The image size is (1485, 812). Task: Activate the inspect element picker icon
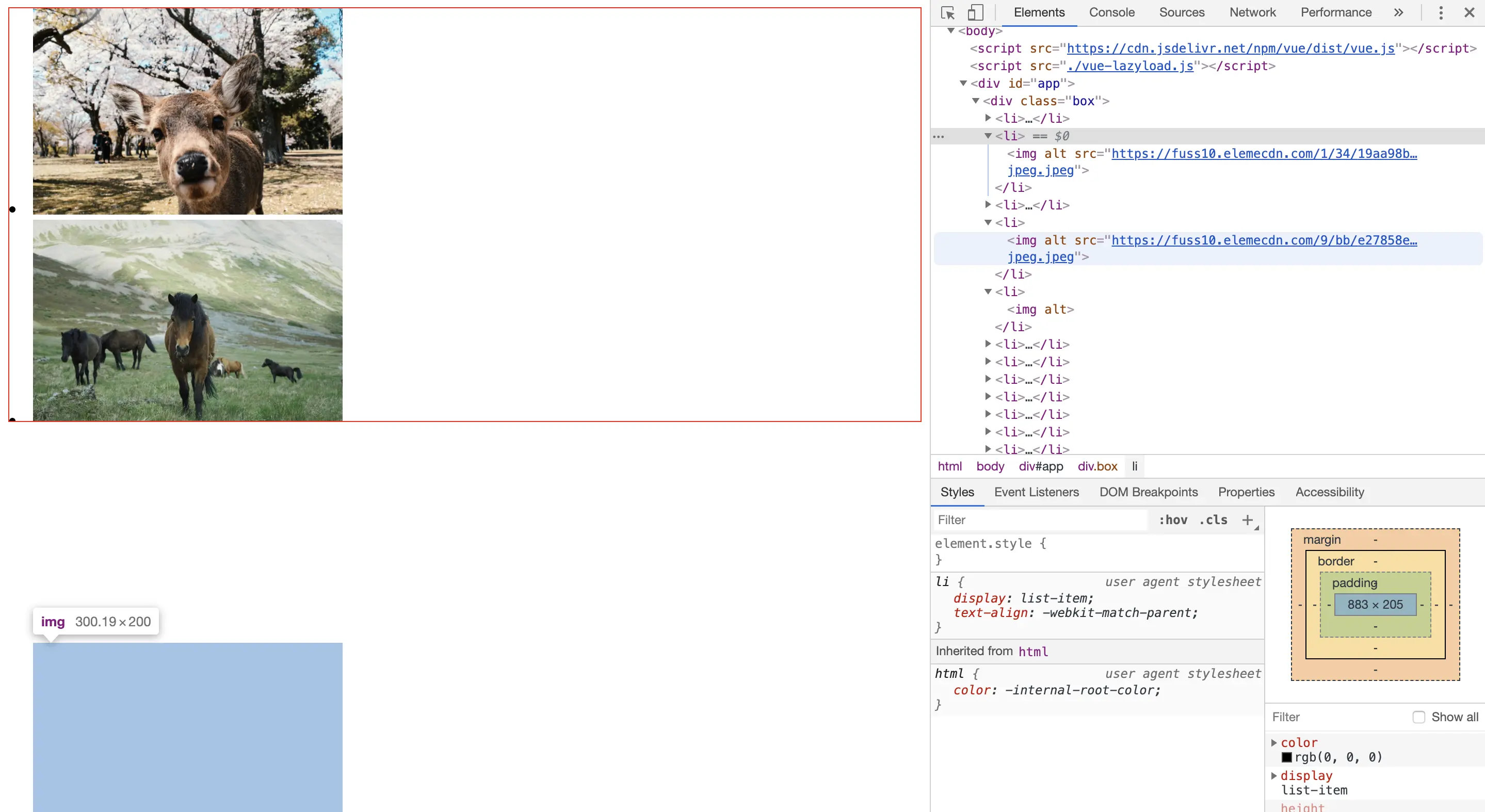click(x=948, y=13)
